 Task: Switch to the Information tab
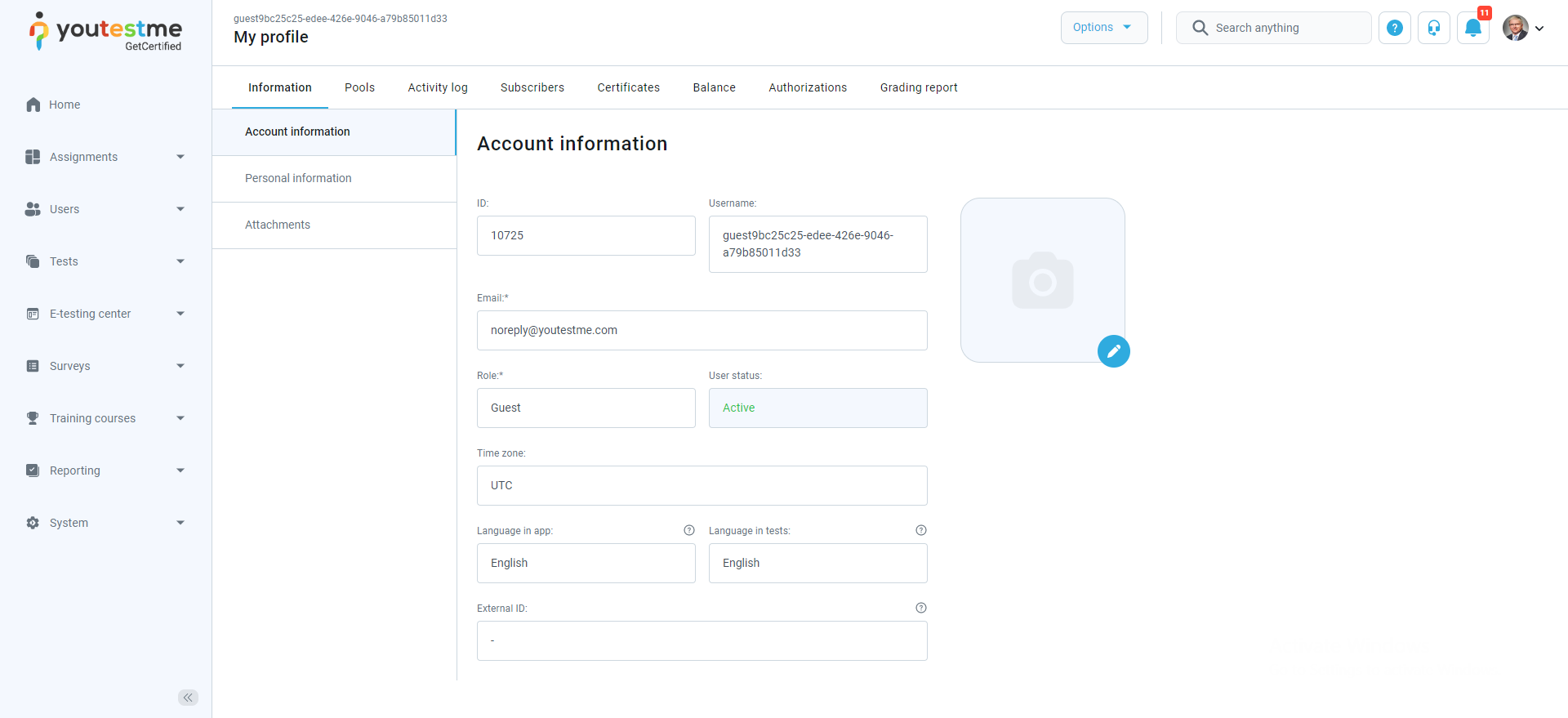(280, 87)
